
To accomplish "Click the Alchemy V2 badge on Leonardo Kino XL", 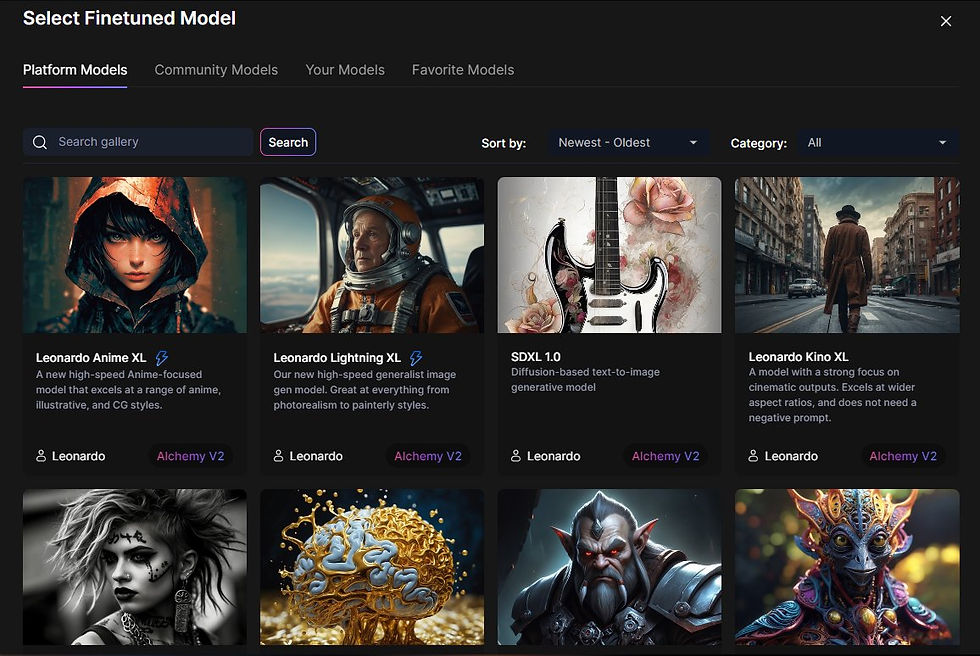I will [903, 456].
